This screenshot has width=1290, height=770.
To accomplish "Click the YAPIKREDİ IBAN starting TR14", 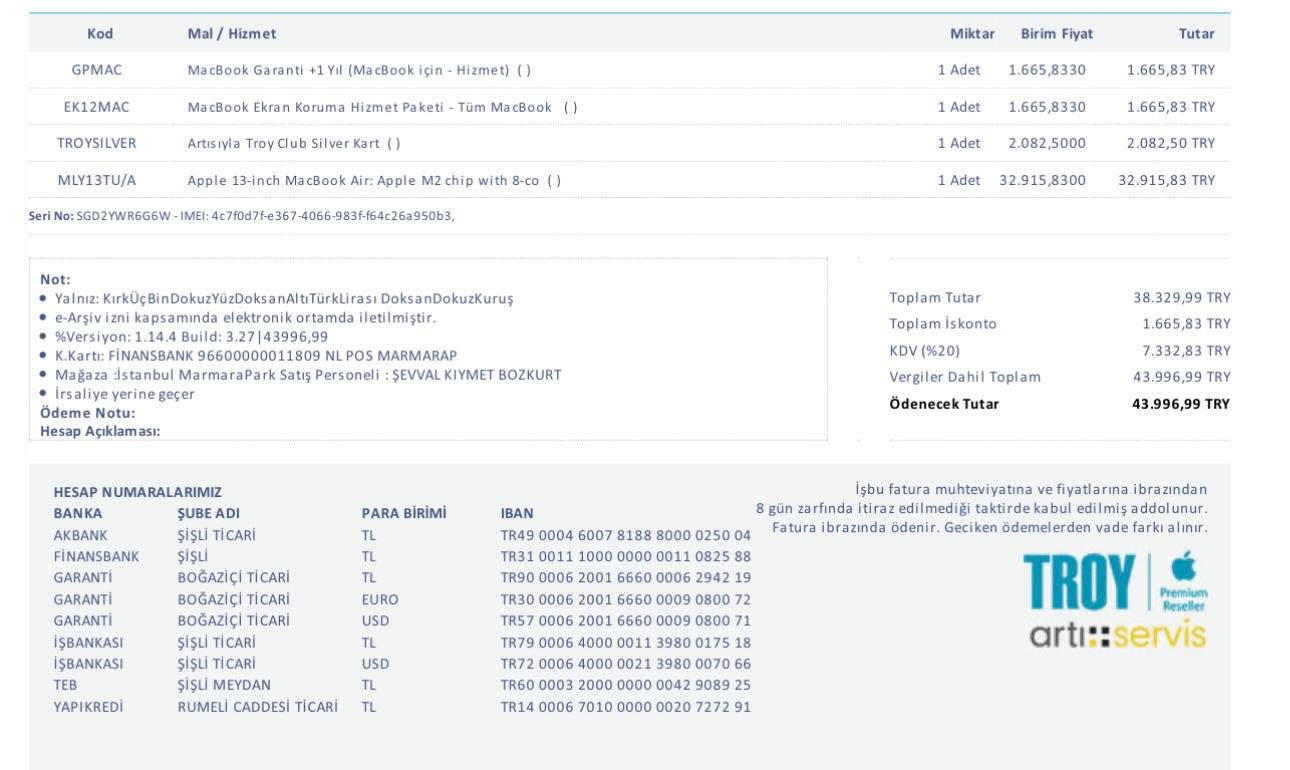I will coord(626,707).
